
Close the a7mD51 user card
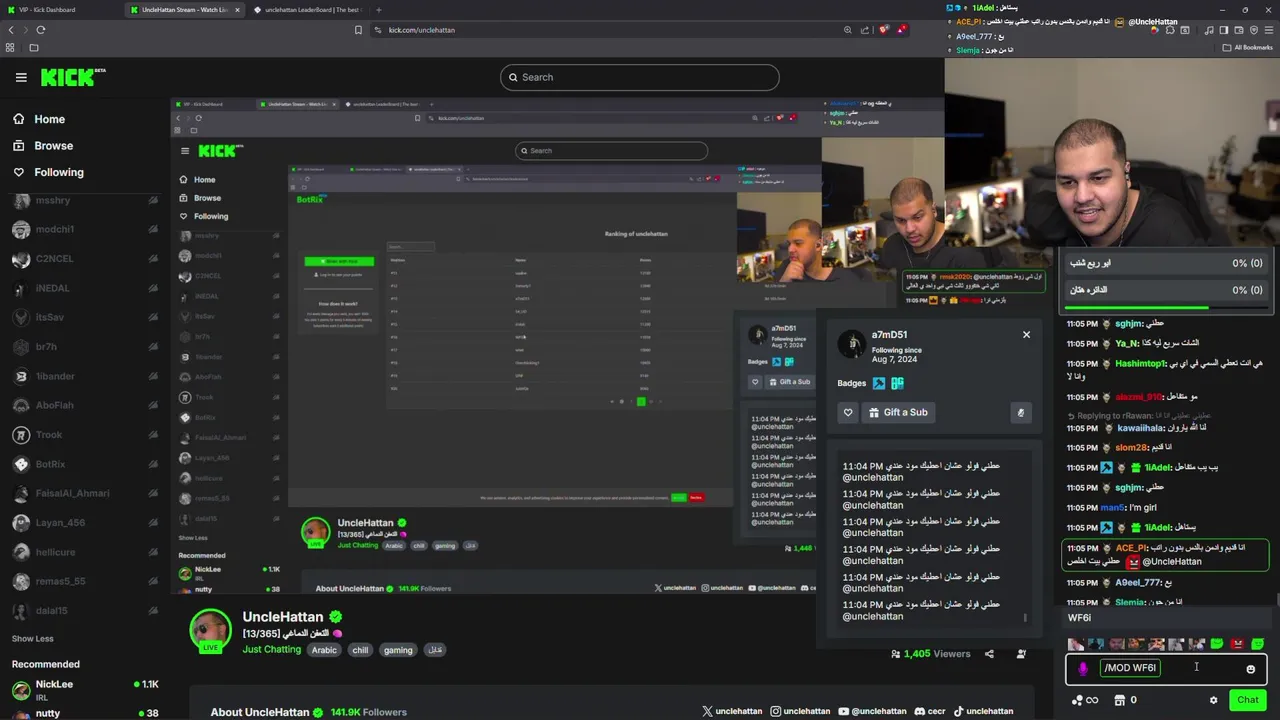(x=1026, y=335)
